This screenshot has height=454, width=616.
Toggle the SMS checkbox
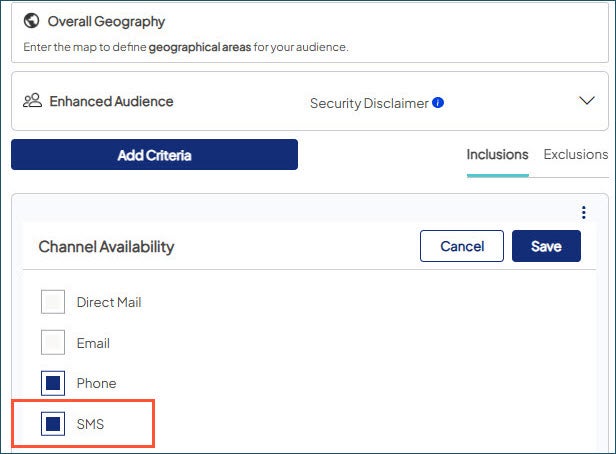53,425
